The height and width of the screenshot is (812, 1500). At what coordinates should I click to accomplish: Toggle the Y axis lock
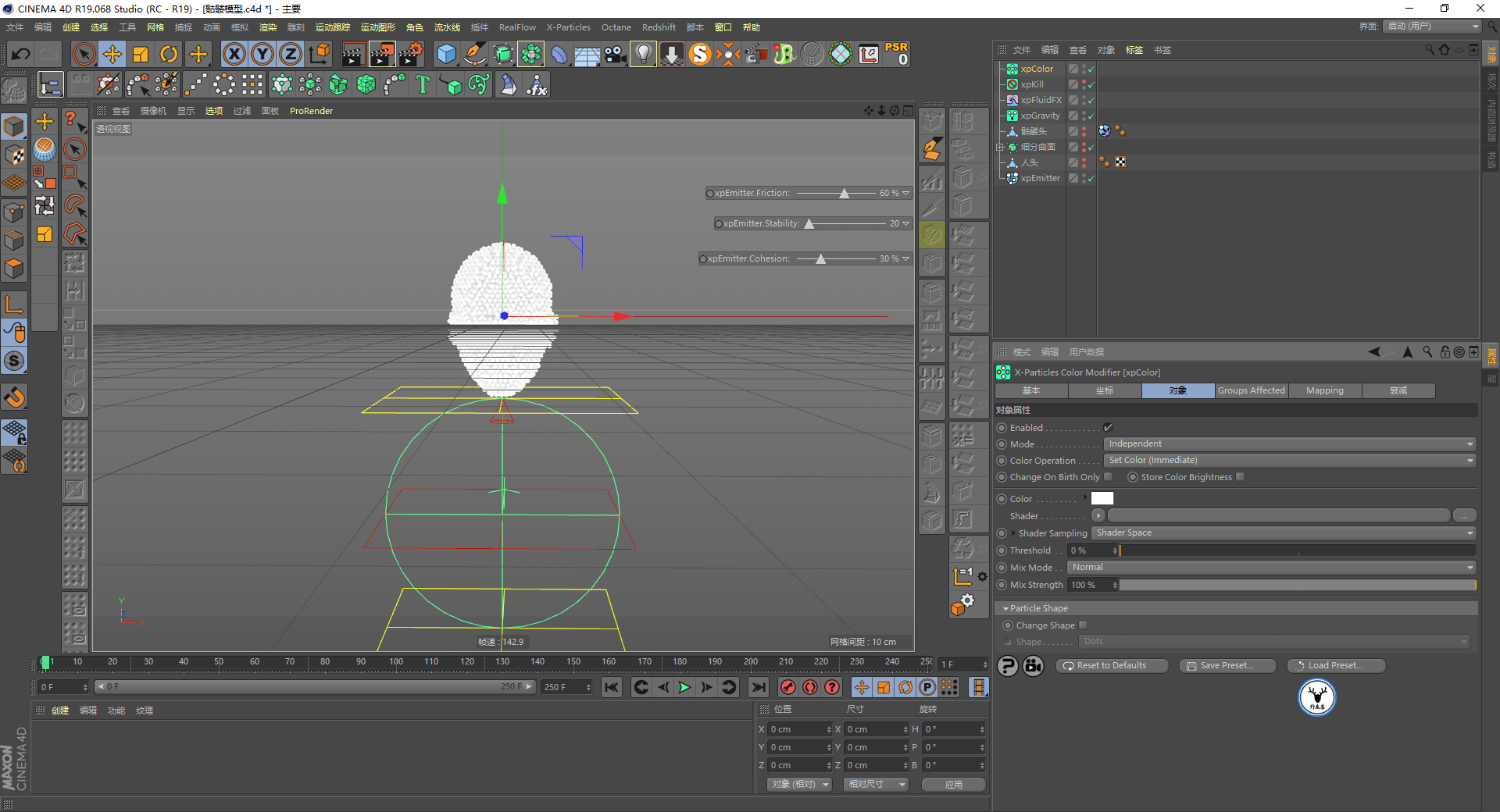(262, 54)
